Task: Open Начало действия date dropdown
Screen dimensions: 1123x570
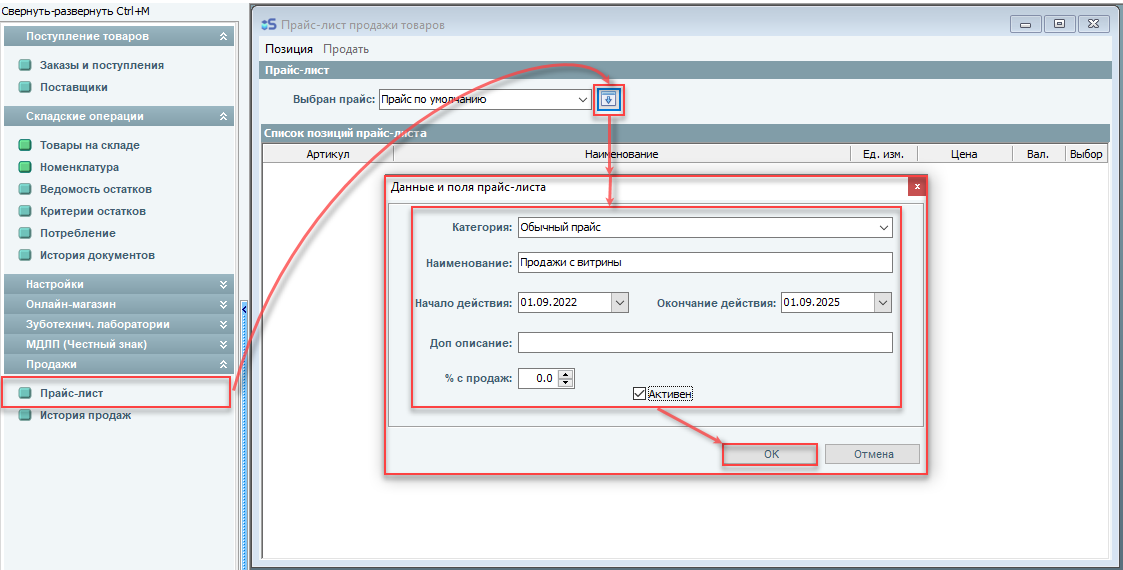Action: click(x=619, y=303)
